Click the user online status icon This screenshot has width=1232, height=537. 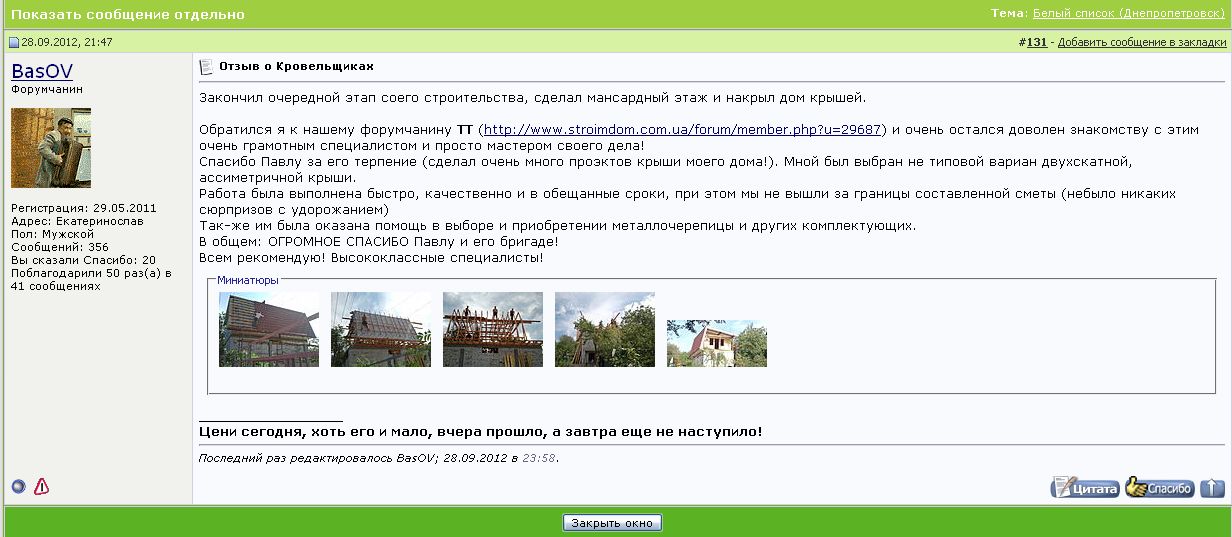pos(18,487)
